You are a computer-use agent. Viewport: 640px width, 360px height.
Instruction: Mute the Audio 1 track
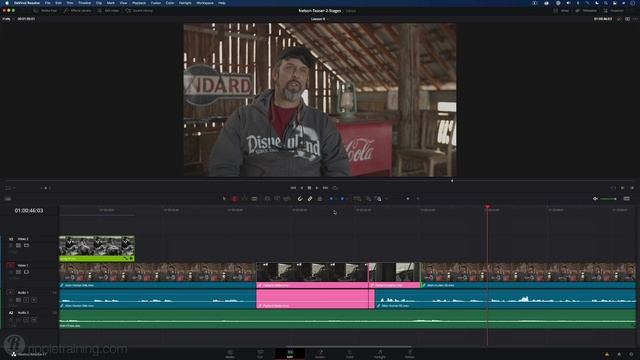pyautogui.click(x=34, y=300)
